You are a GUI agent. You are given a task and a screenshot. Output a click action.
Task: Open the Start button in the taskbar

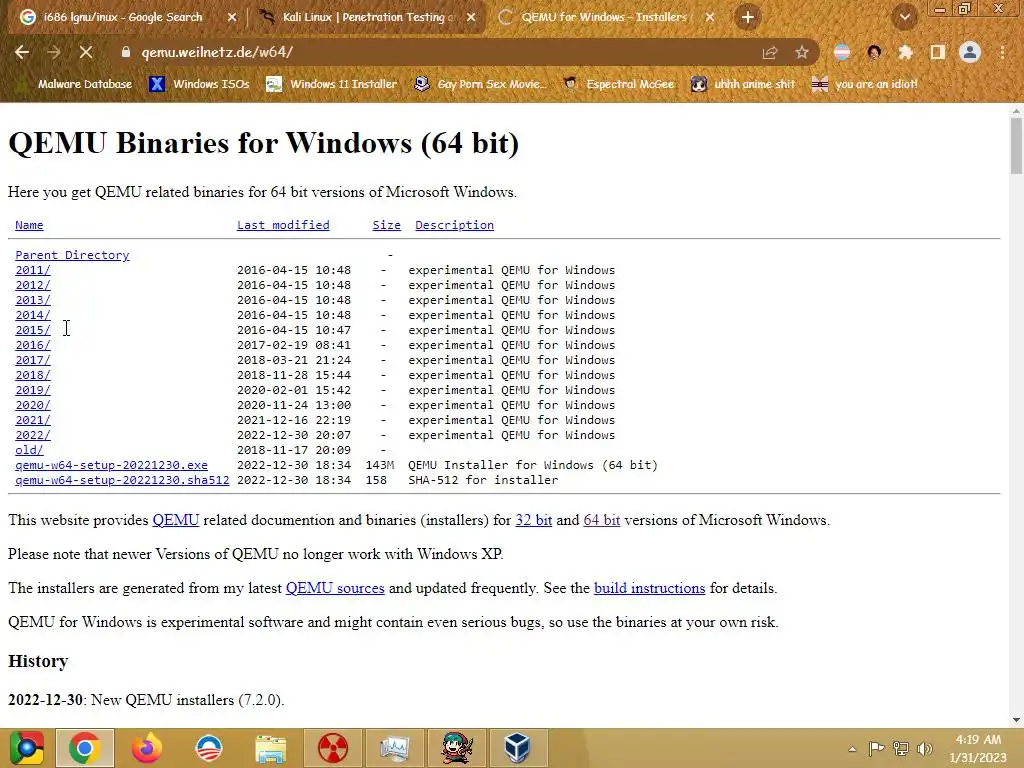click(x=27, y=748)
